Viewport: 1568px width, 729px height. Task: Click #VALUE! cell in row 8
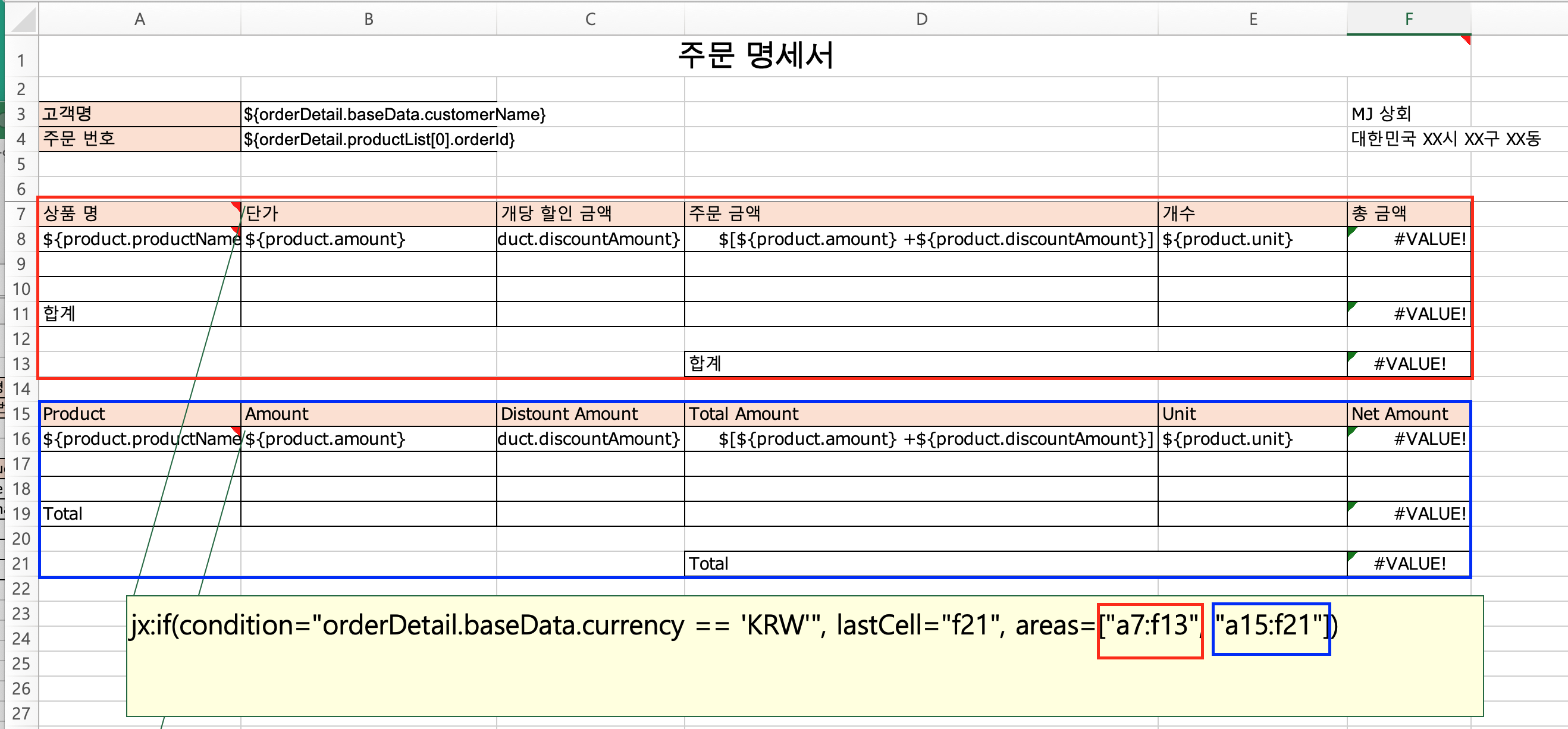(1409, 238)
